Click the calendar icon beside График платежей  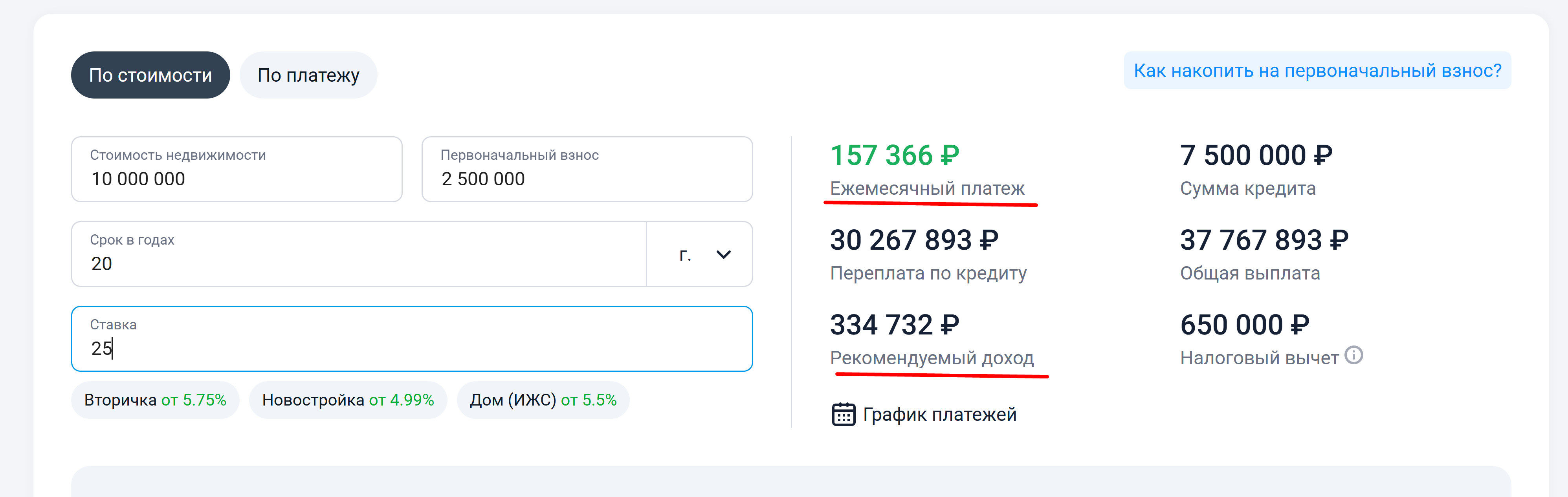point(843,414)
